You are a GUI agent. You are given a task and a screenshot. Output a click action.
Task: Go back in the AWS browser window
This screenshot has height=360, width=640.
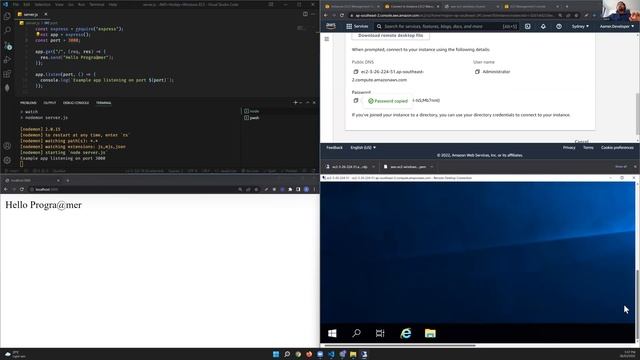tap(326, 16)
